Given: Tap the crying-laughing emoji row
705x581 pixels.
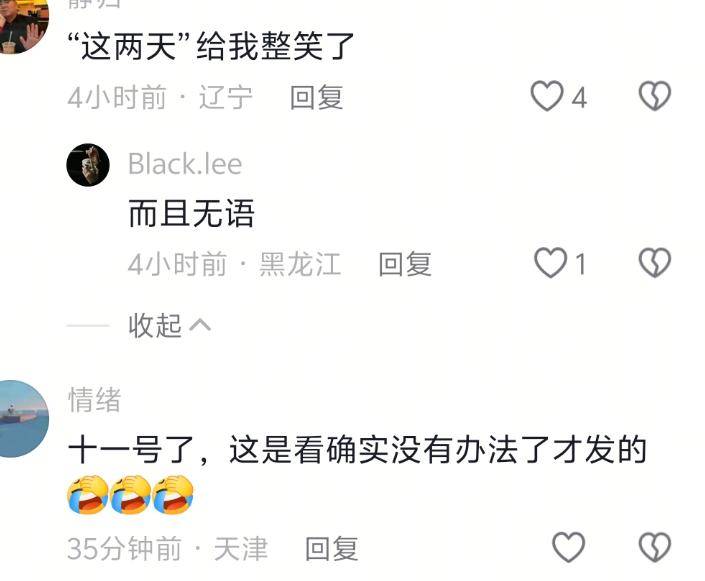Looking at the screenshot, I should [130, 494].
